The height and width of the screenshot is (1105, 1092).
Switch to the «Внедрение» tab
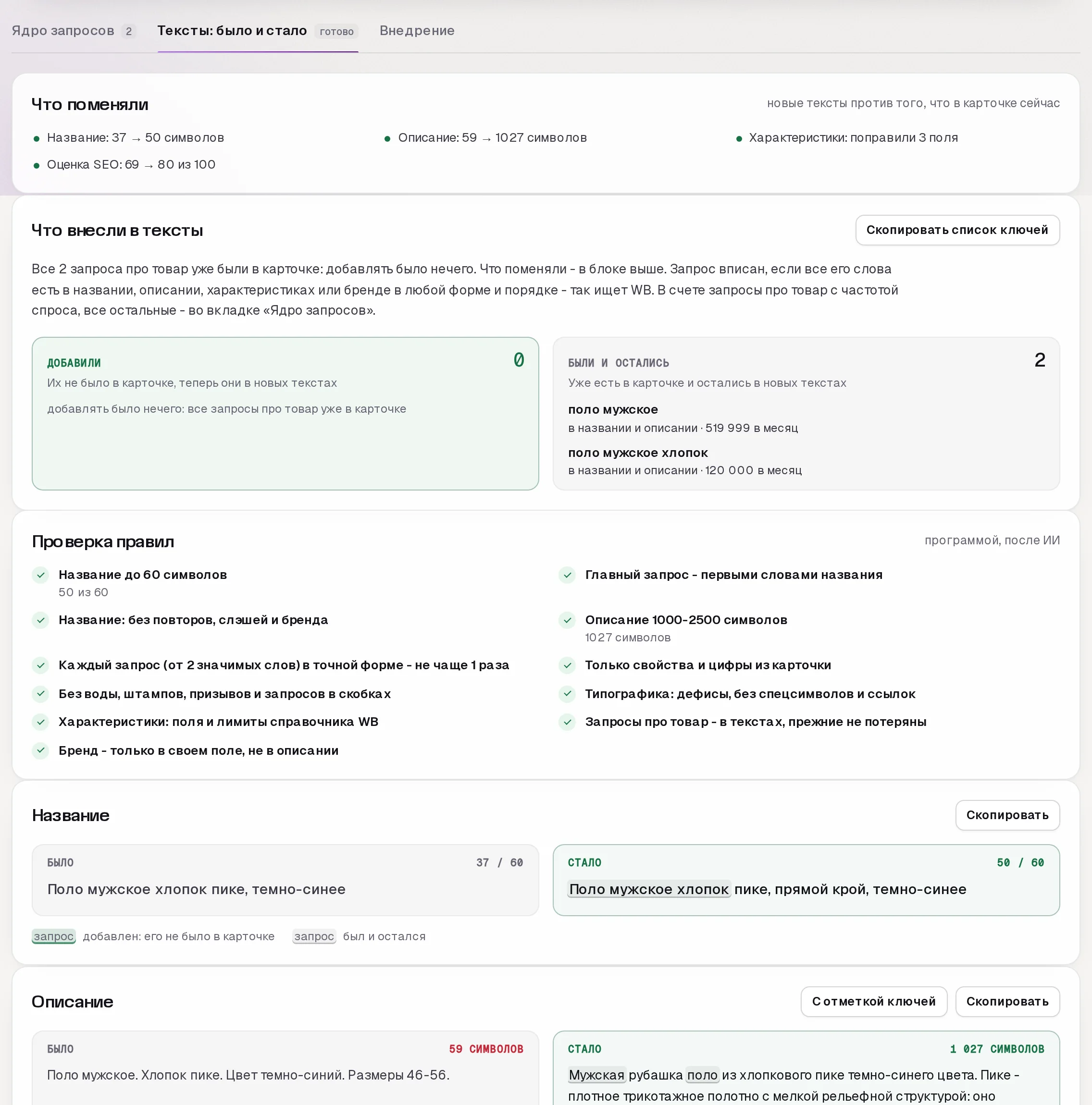tap(417, 31)
